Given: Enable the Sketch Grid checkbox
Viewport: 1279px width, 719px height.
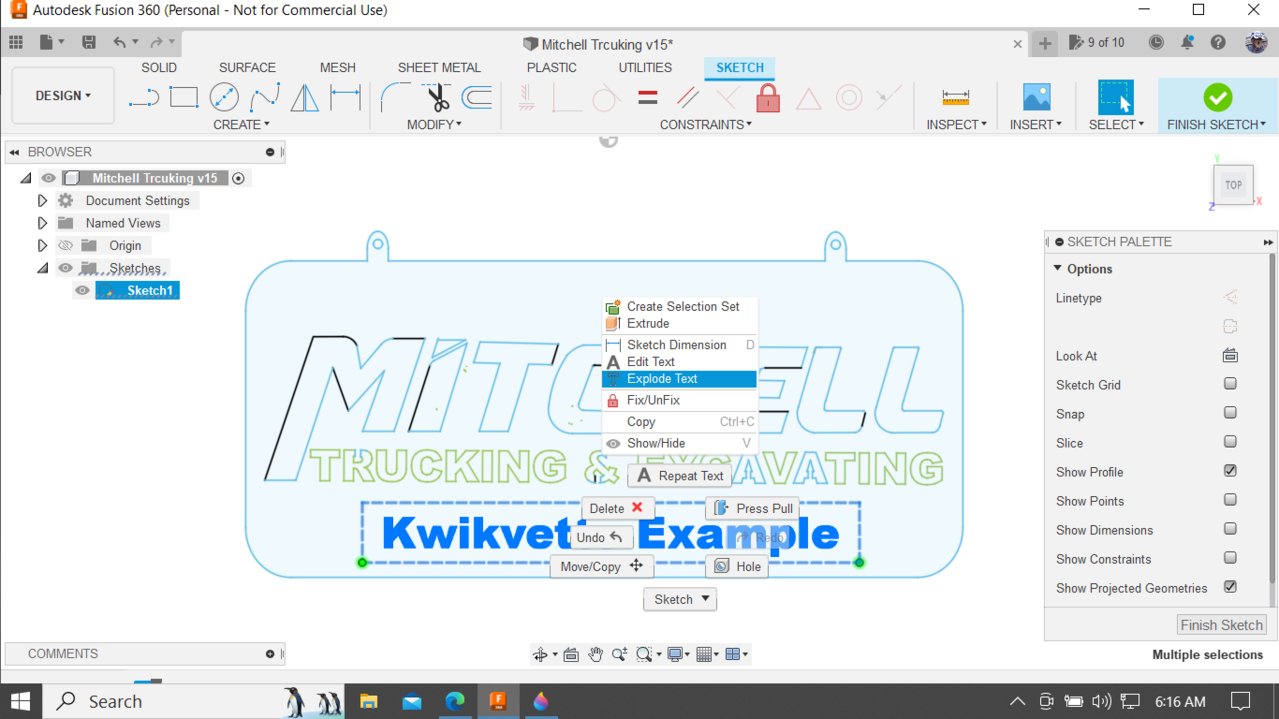Looking at the screenshot, I should tap(1230, 384).
